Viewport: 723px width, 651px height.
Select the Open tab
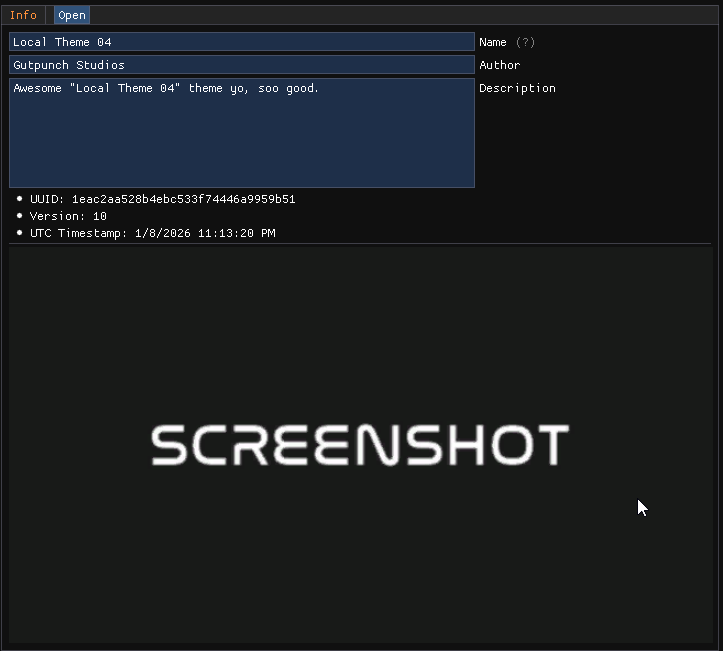point(72,15)
